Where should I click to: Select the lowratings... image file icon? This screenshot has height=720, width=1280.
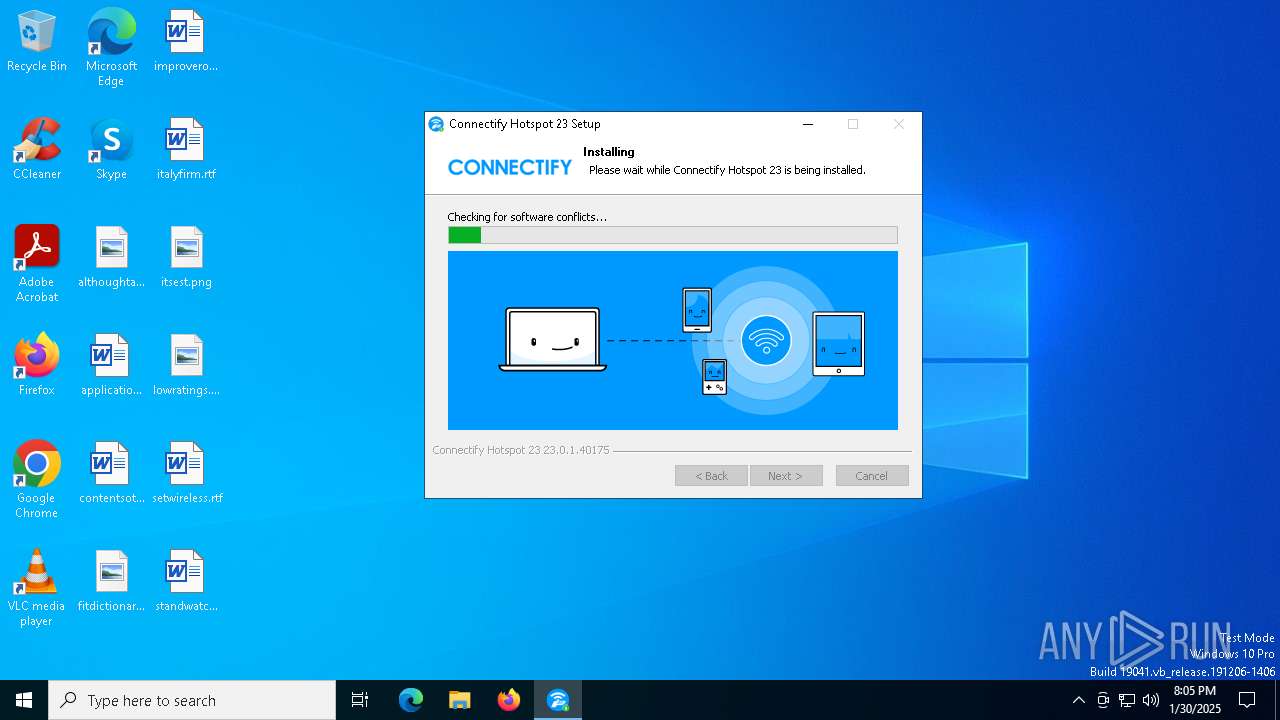click(x=186, y=366)
